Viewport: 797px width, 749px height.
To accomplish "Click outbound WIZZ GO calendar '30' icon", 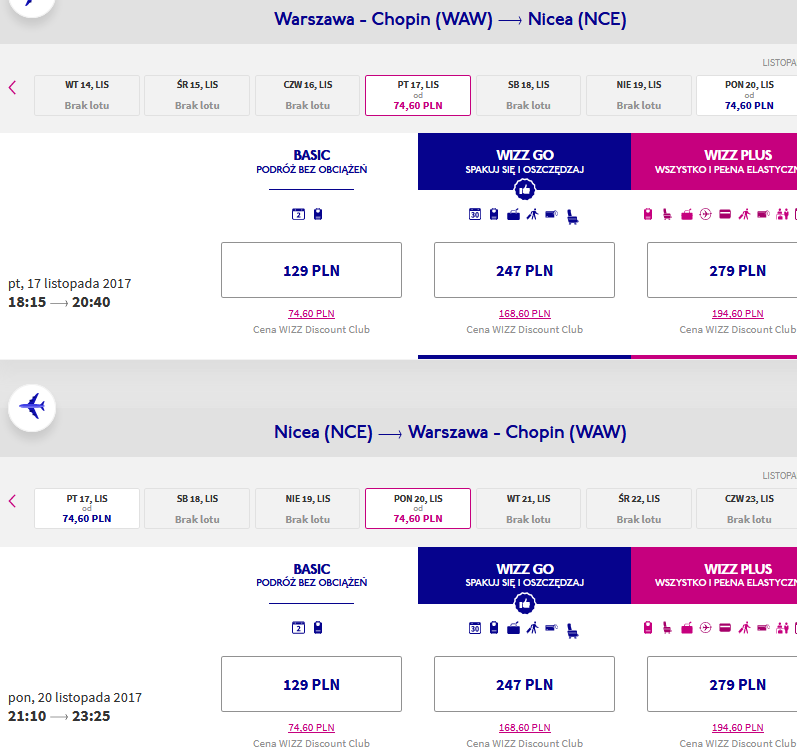I will [475, 214].
